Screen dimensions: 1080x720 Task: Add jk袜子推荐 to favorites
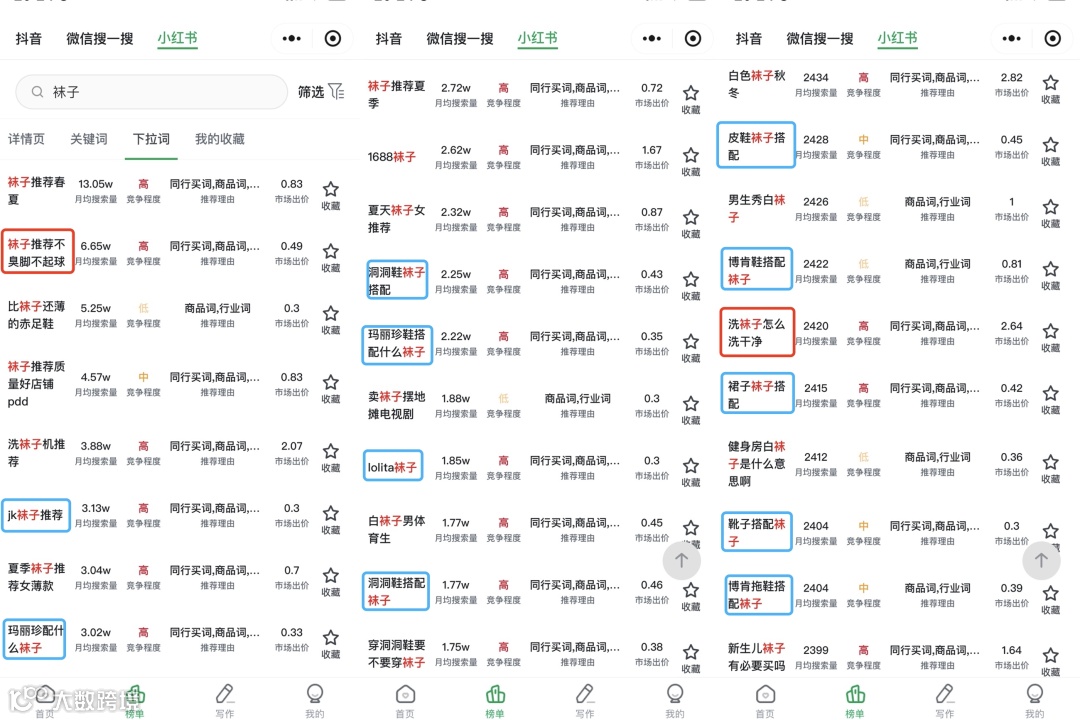[x=331, y=513]
